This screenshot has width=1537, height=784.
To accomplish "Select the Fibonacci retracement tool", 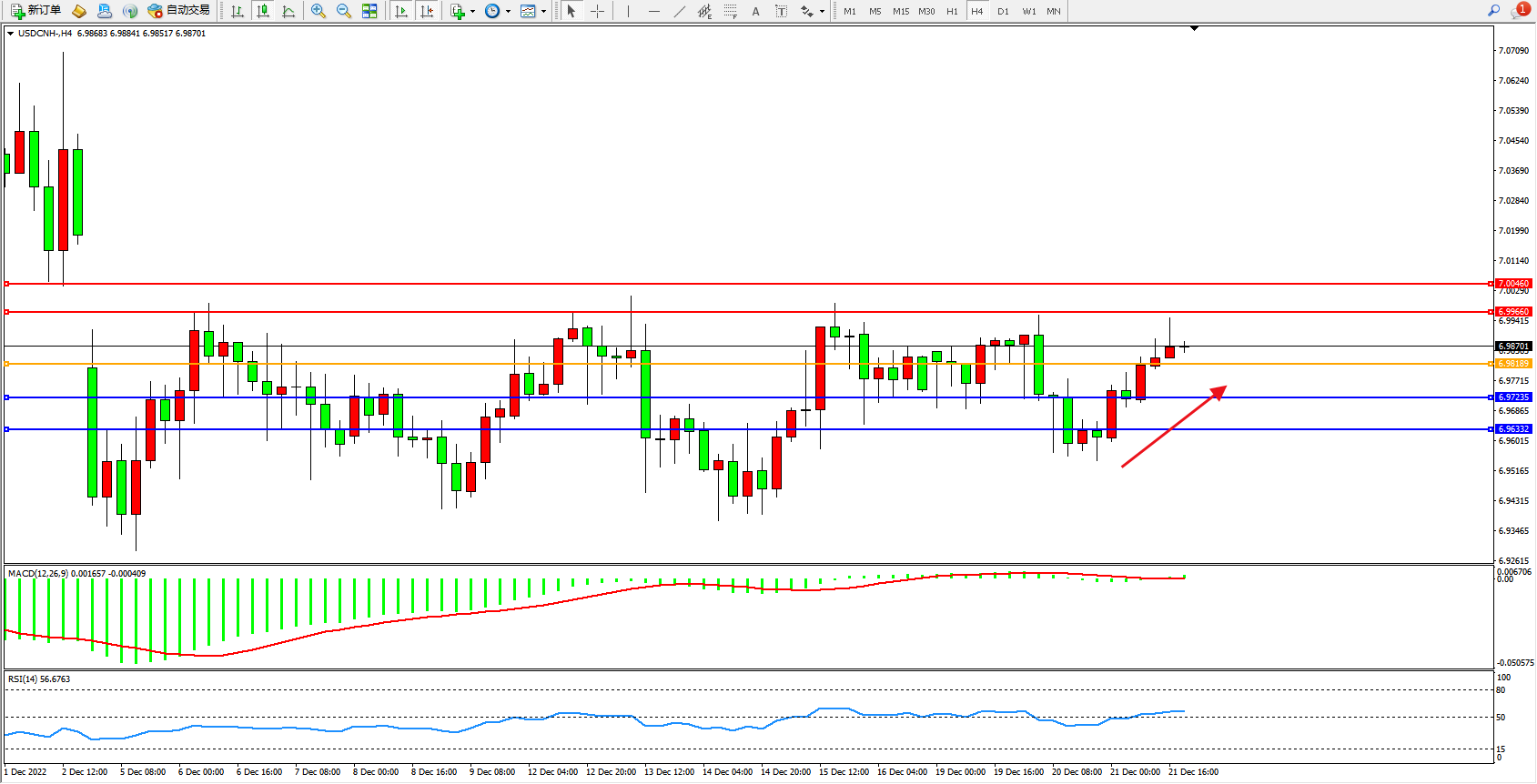I will tap(730, 11).
